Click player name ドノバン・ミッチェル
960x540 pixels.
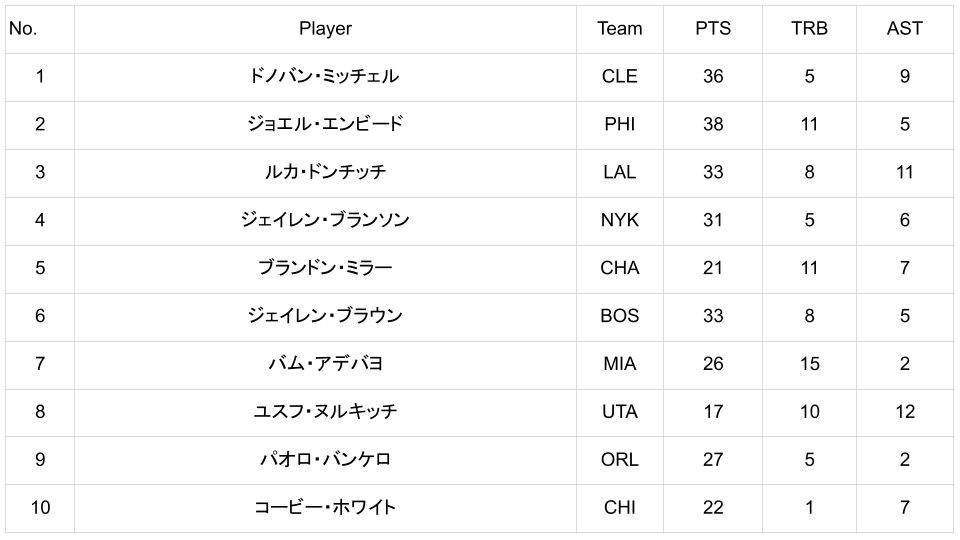325,76
